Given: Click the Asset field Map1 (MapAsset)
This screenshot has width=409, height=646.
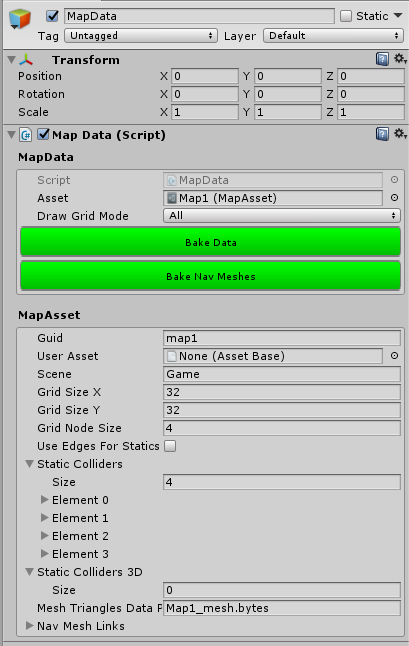Looking at the screenshot, I should point(273,198).
